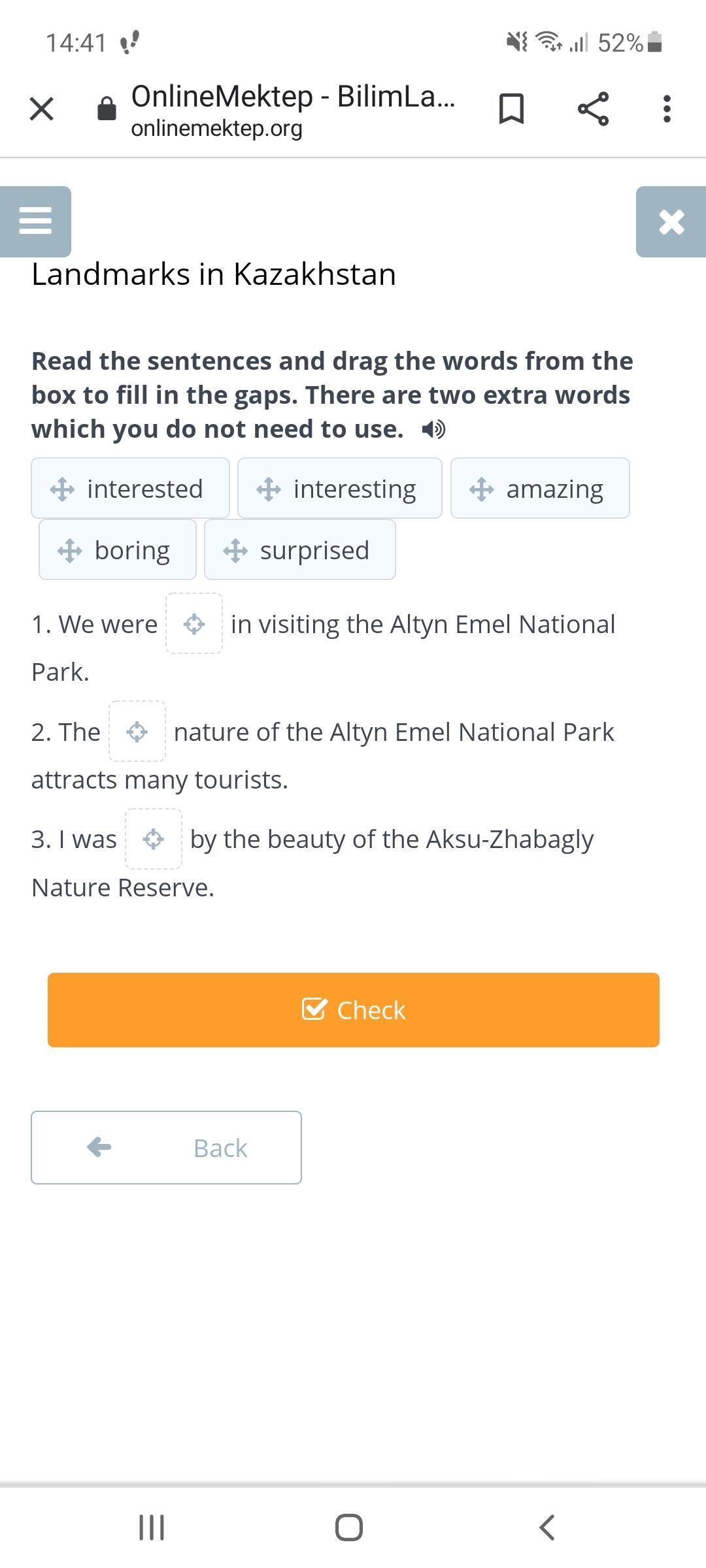Tap the share icon in browser bar
Screen dimensions: 706x1568
593,108
